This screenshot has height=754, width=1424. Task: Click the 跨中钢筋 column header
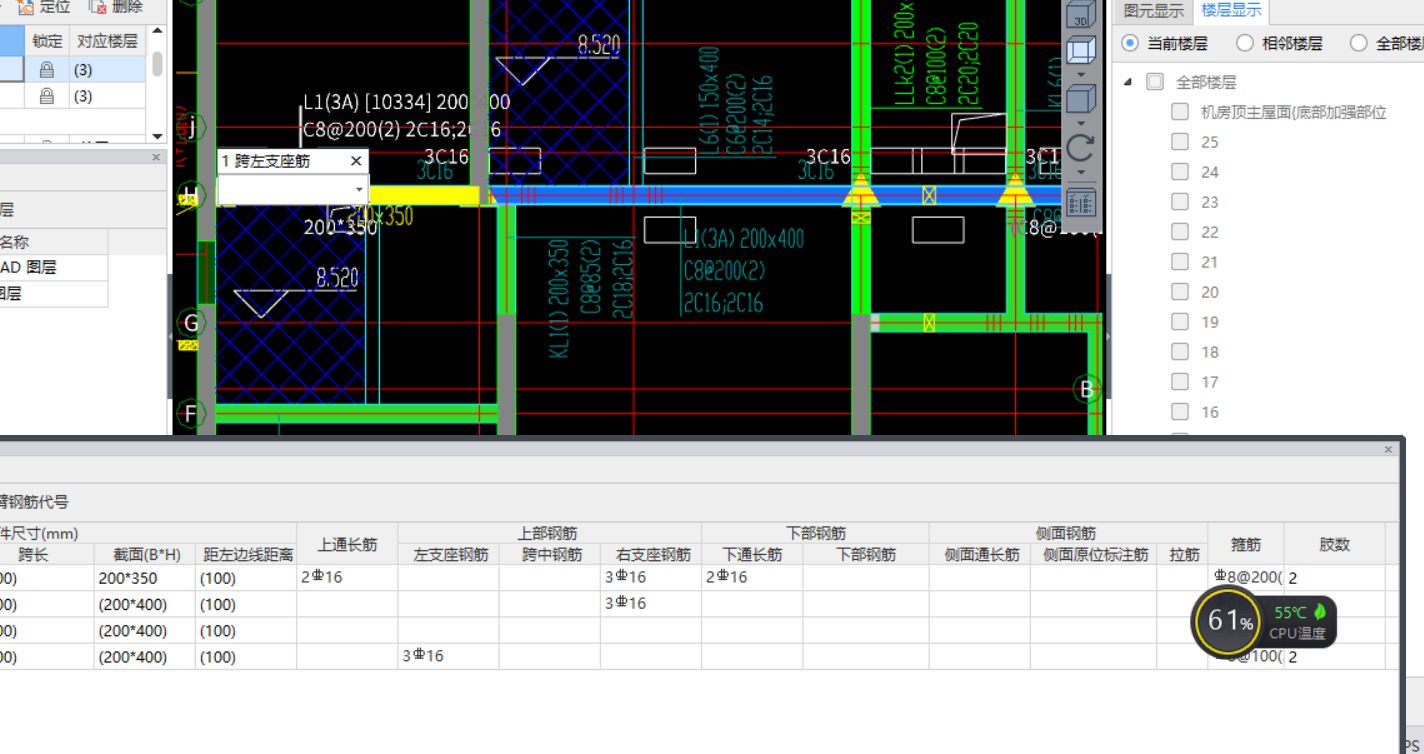pos(550,554)
